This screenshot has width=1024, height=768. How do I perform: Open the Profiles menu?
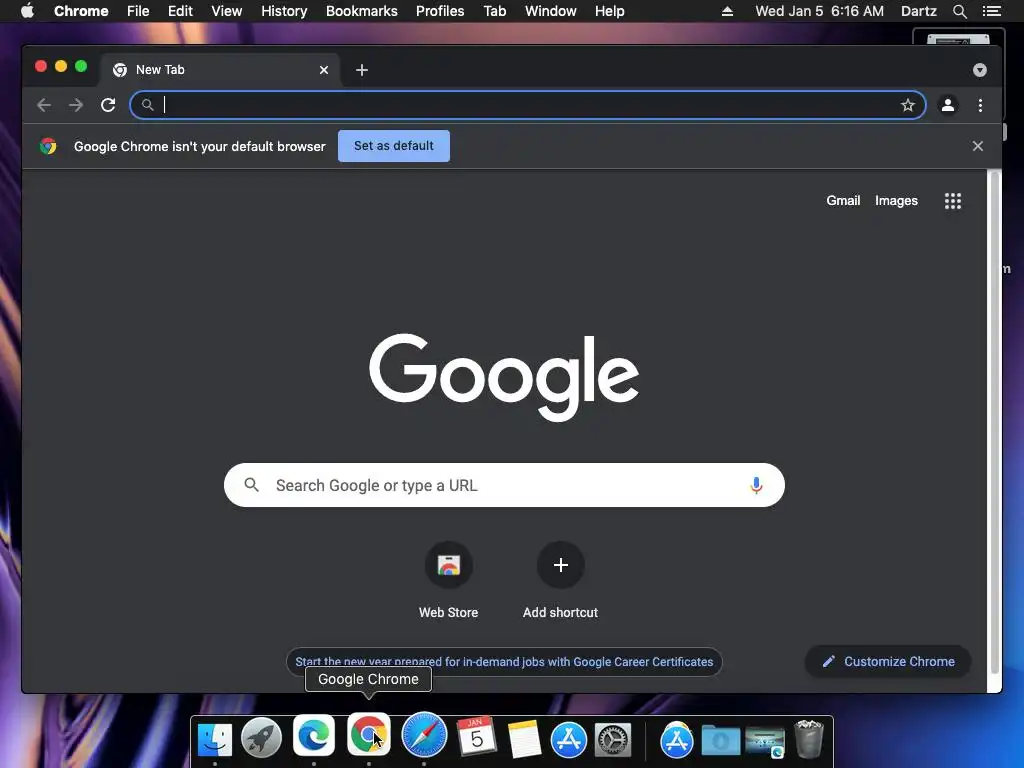[440, 11]
